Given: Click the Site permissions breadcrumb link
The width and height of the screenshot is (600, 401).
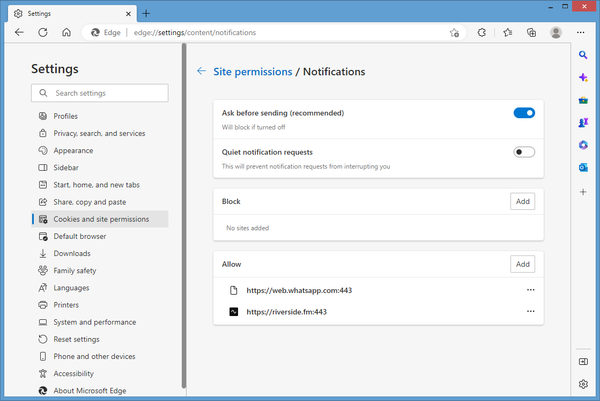Looking at the screenshot, I should (253, 72).
